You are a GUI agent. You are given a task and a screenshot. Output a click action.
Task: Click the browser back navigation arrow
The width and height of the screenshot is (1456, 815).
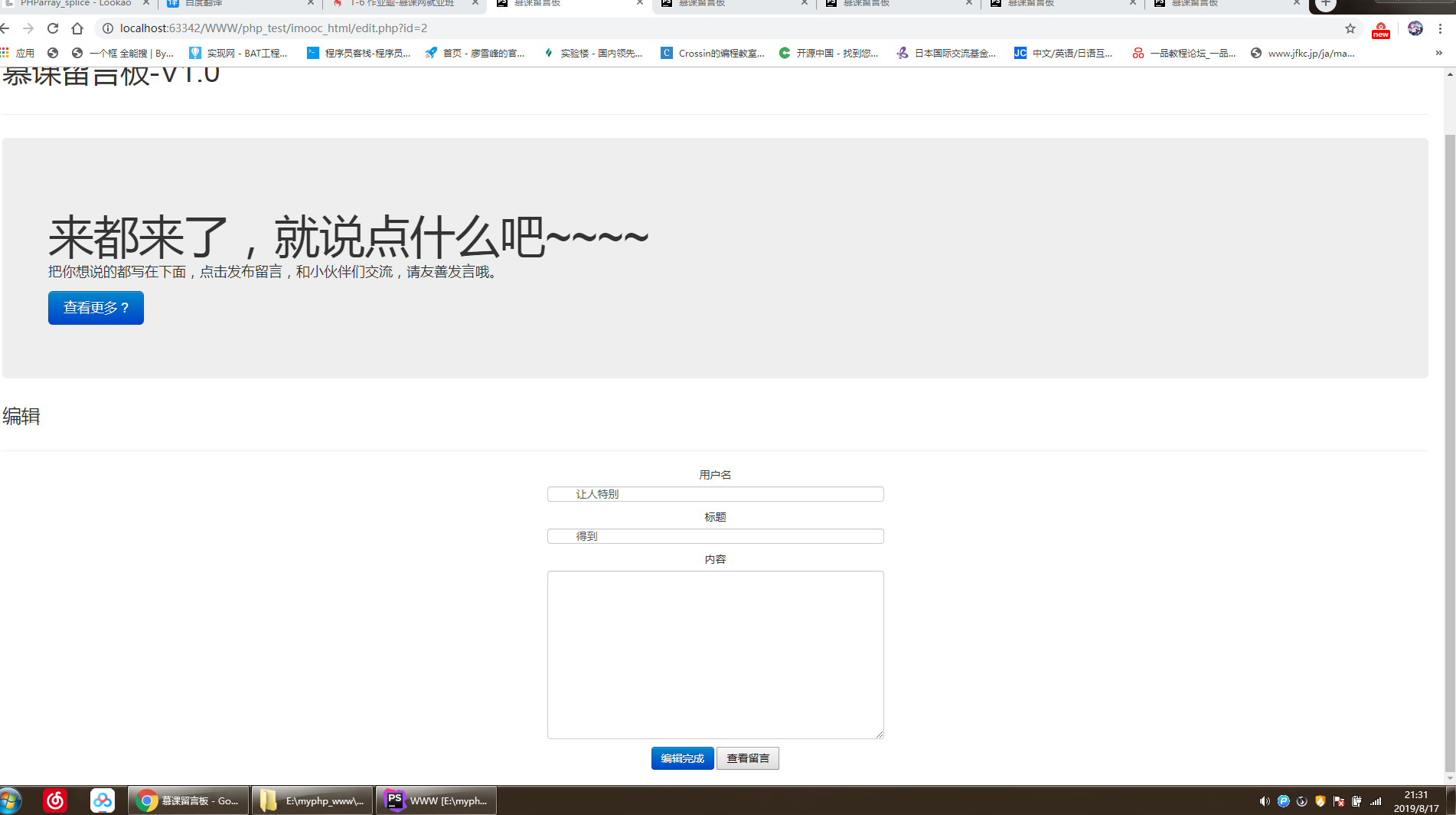[x=6, y=28]
